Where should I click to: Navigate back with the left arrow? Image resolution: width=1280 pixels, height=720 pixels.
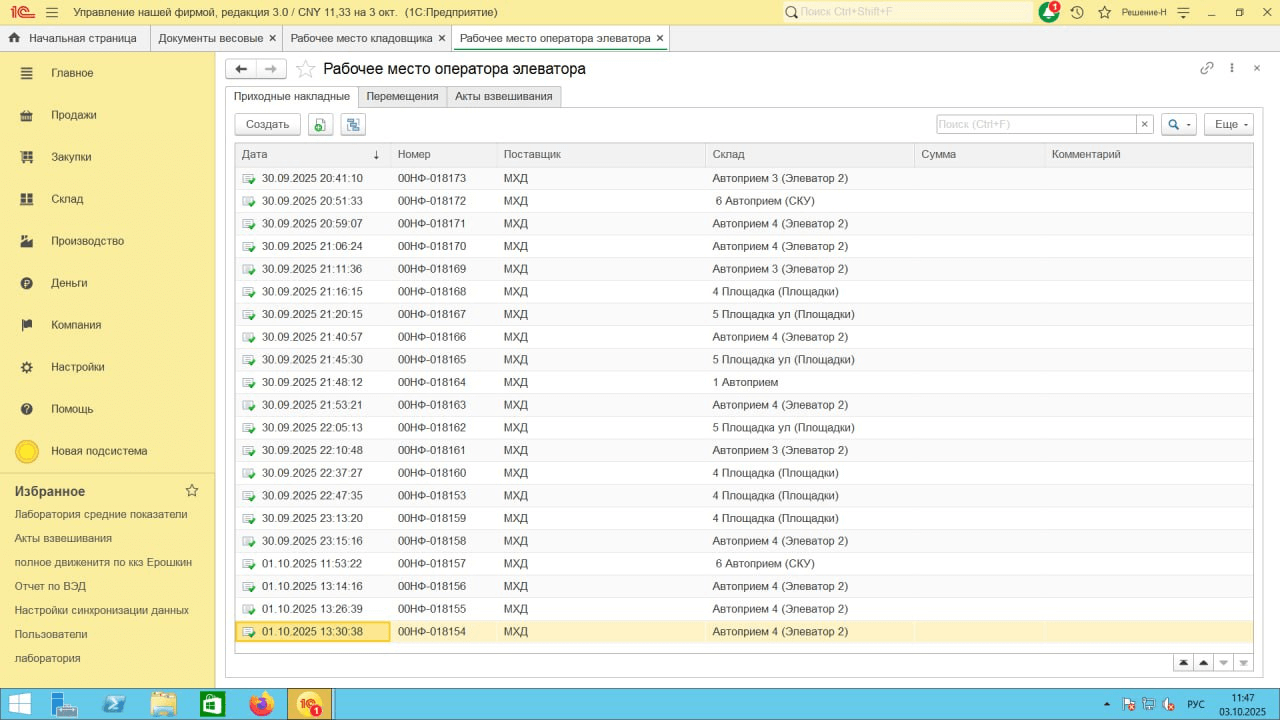point(241,69)
